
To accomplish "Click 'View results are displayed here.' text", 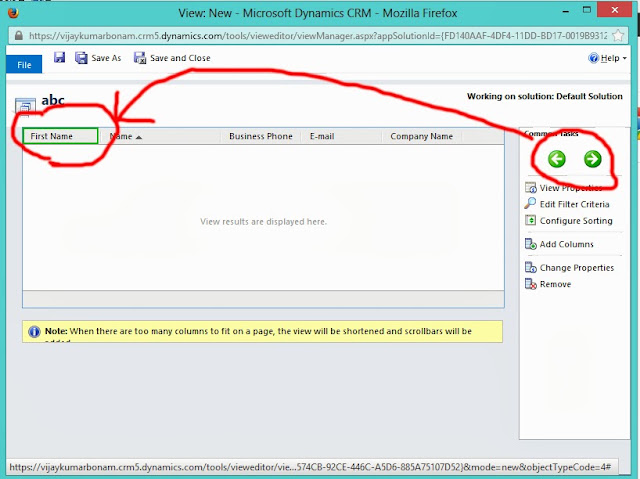I will [263, 222].
